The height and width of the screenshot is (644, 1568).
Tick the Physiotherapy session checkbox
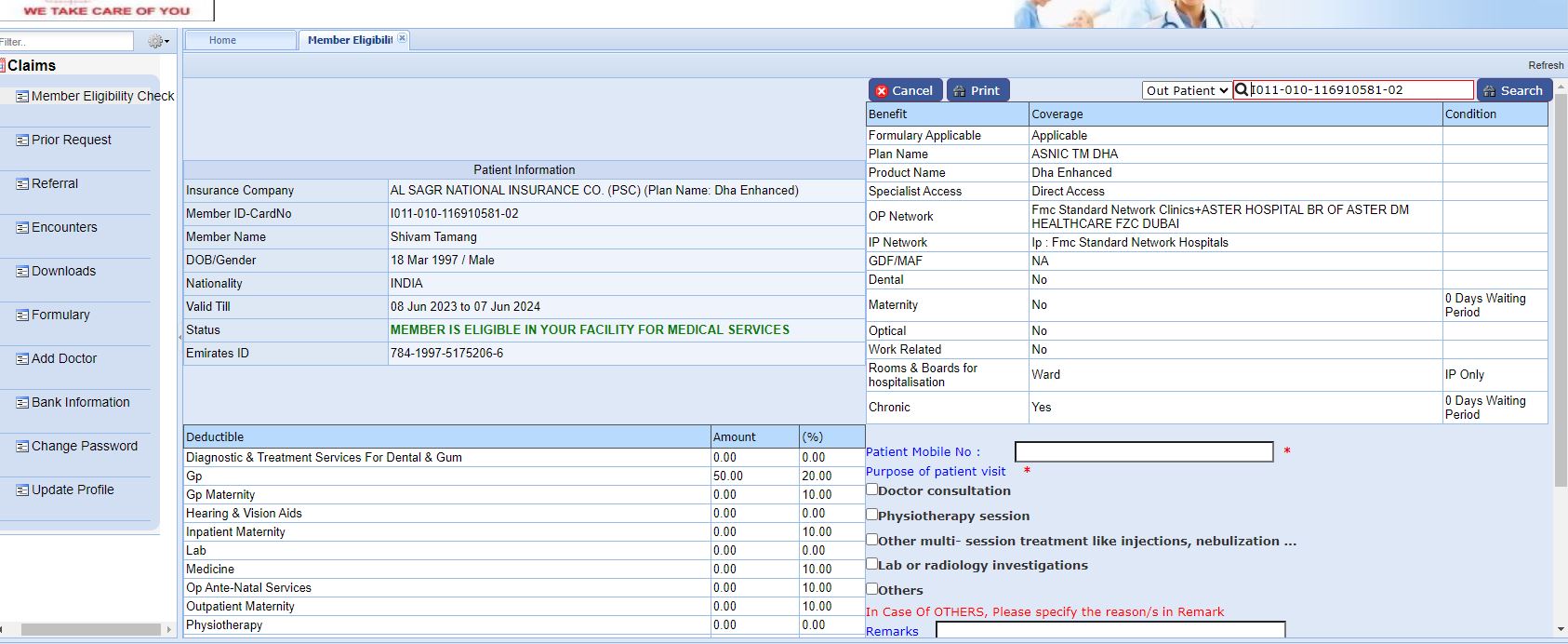point(872,514)
